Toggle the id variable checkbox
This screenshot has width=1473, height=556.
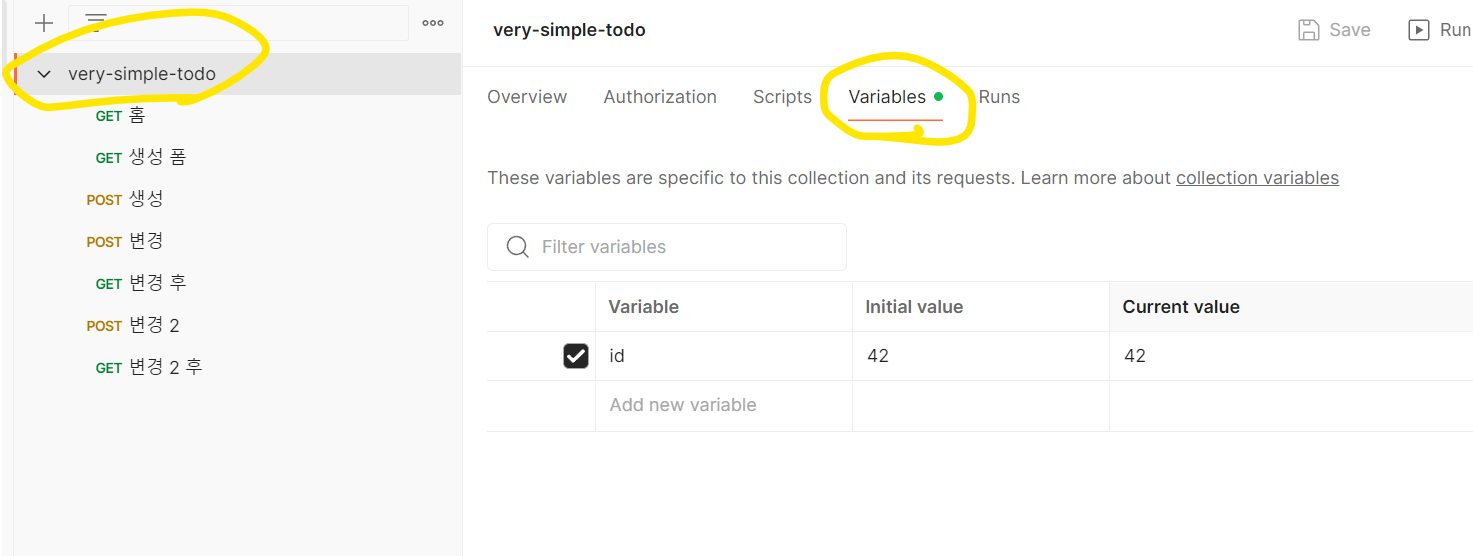[x=576, y=356]
